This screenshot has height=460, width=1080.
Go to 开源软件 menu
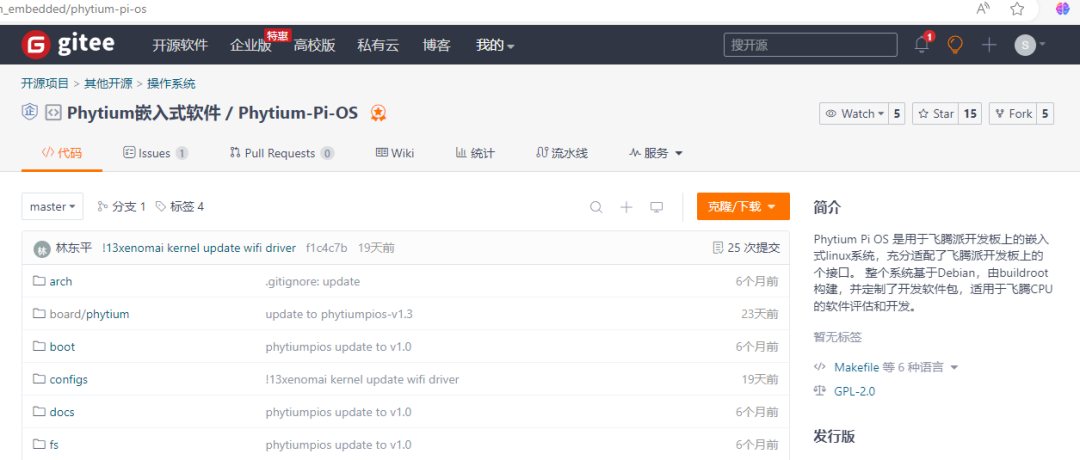[180, 45]
